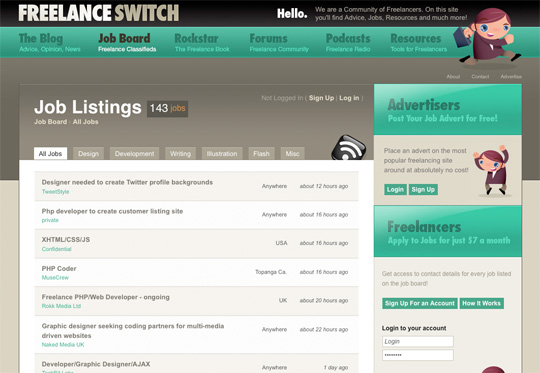Screen dimensions: 540x373
Task: Open the XHTML/CSS/JS job listing
Action: point(66,239)
